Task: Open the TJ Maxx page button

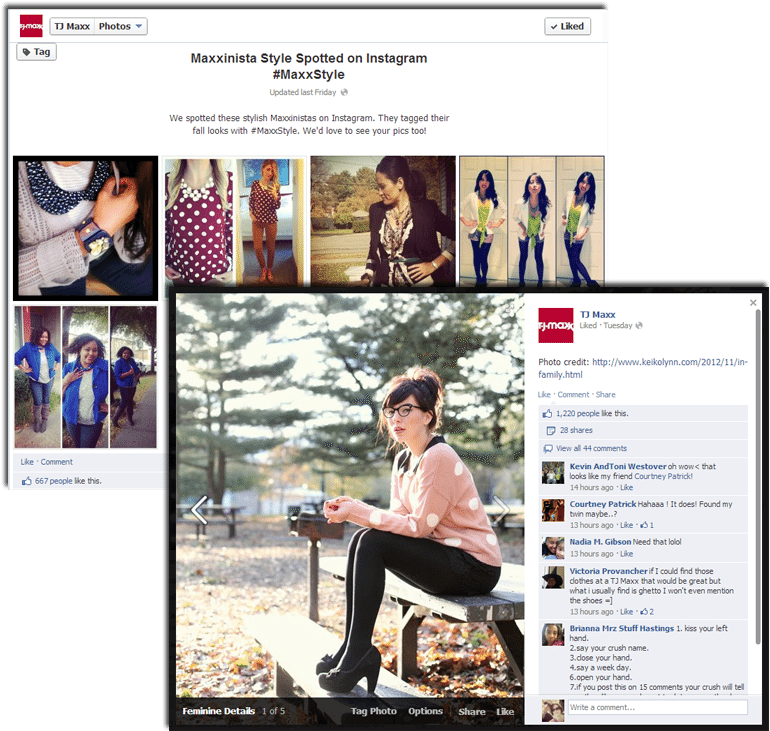Action: 72,27
